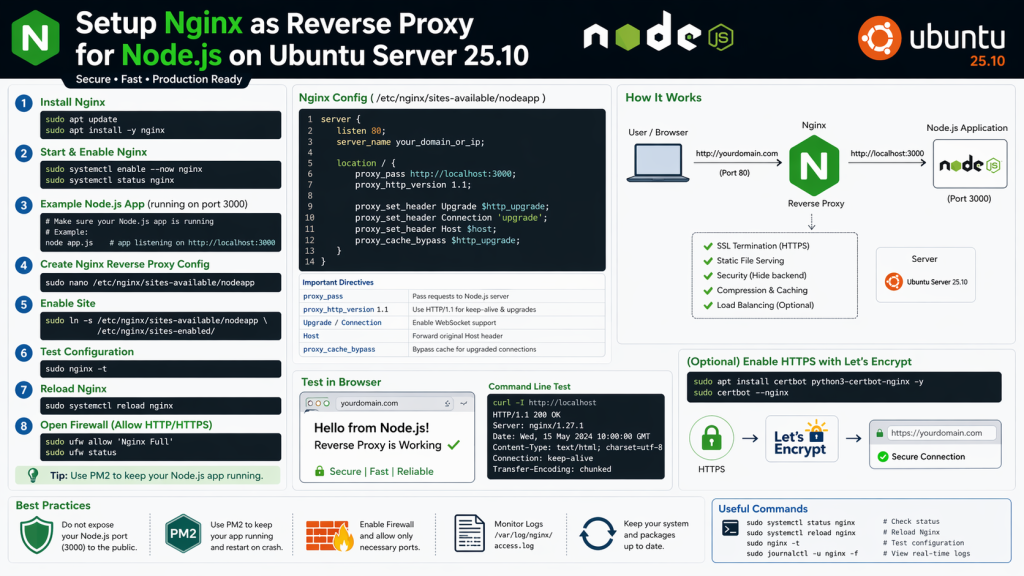1024x576 pixels.
Task: Click the SSL Termination (HTTPS) checkmark
Action: pyautogui.click(x=706, y=246)
